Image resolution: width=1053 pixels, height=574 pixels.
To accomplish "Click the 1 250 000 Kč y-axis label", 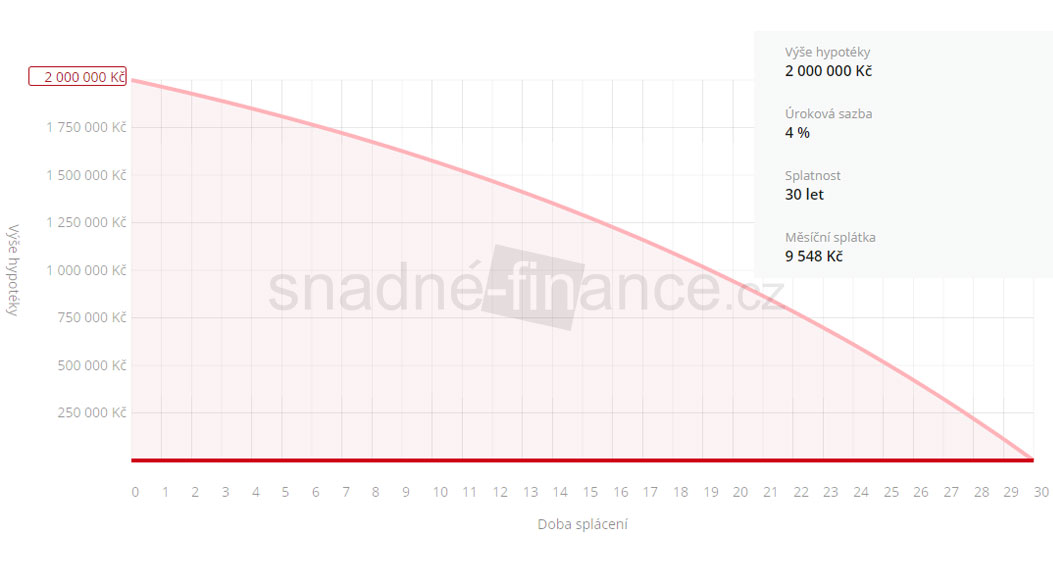I will [x=85, y=222].
